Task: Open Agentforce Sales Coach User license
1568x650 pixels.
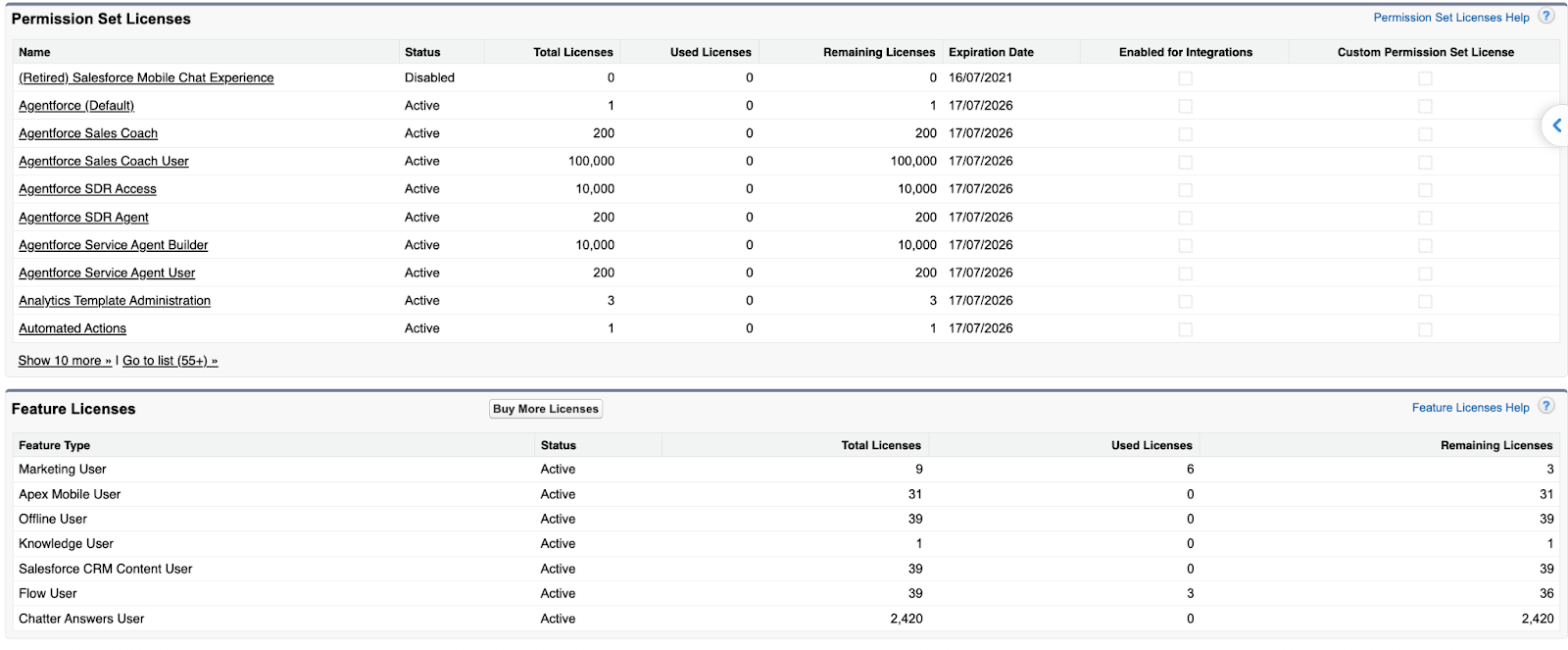Action: pos(104,162)
